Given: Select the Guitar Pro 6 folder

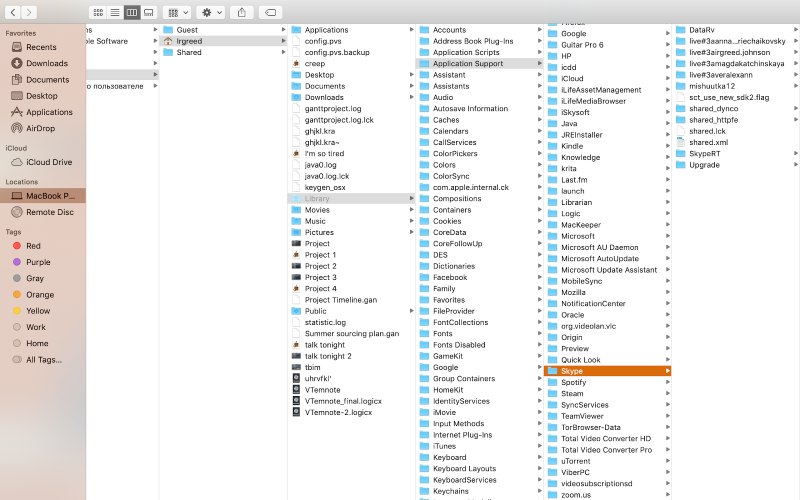Looking at the screenshot, I should coord(582,45).
